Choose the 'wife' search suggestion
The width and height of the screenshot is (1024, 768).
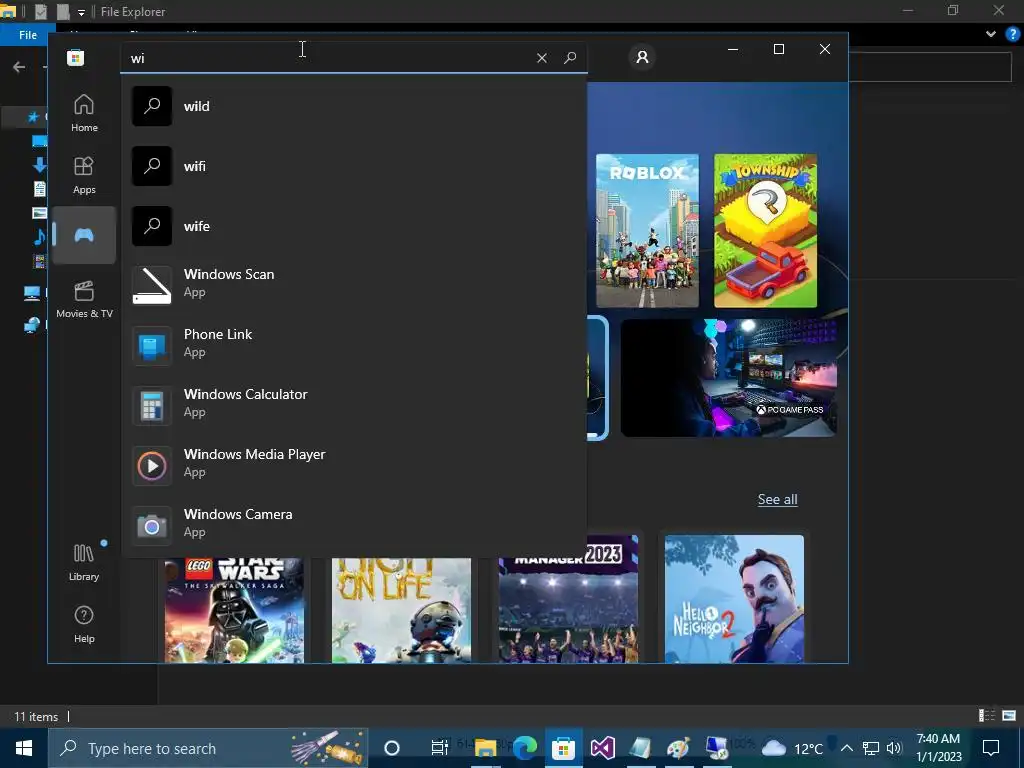point(353,226)
